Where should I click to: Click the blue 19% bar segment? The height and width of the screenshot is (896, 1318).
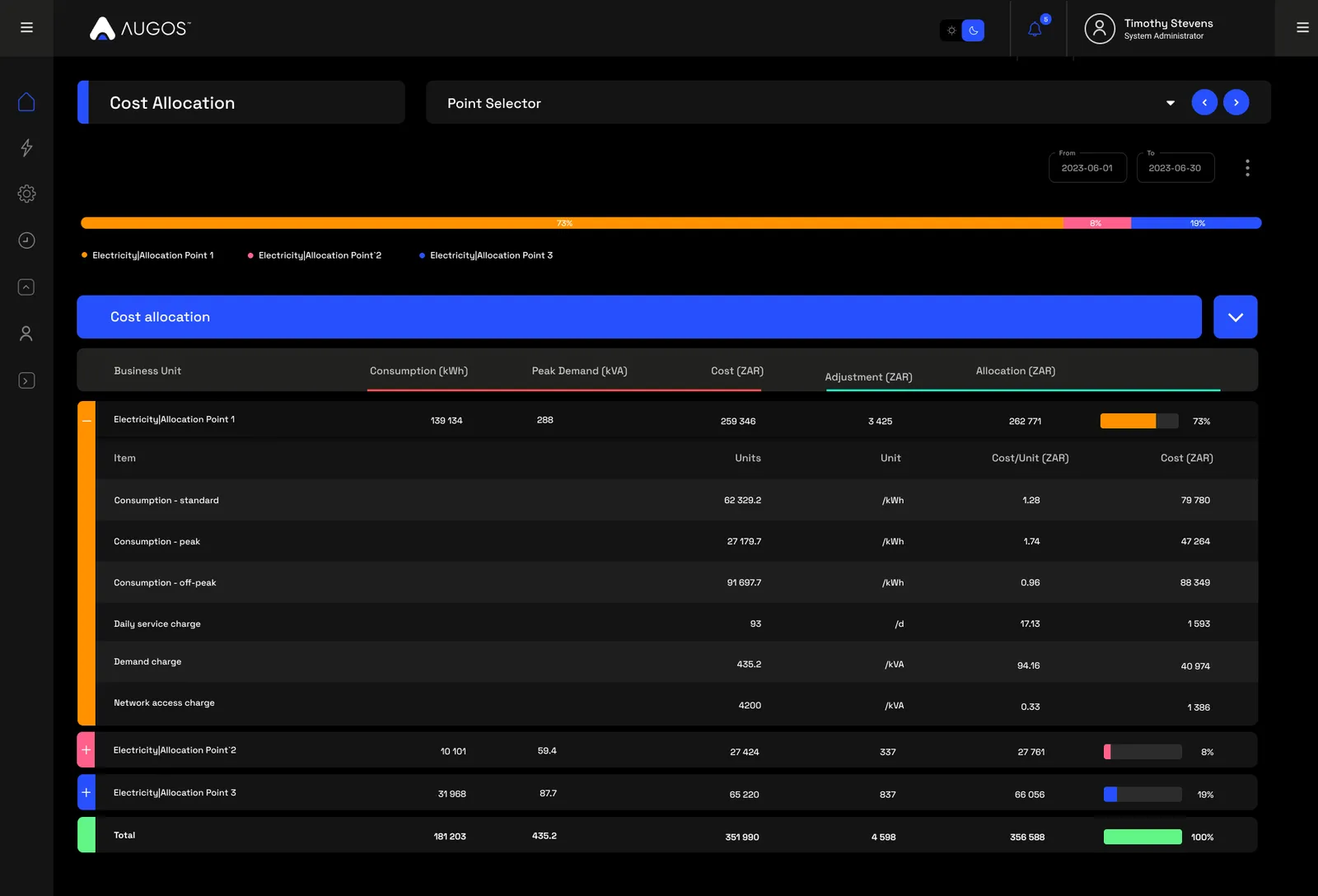[1196, 223]
